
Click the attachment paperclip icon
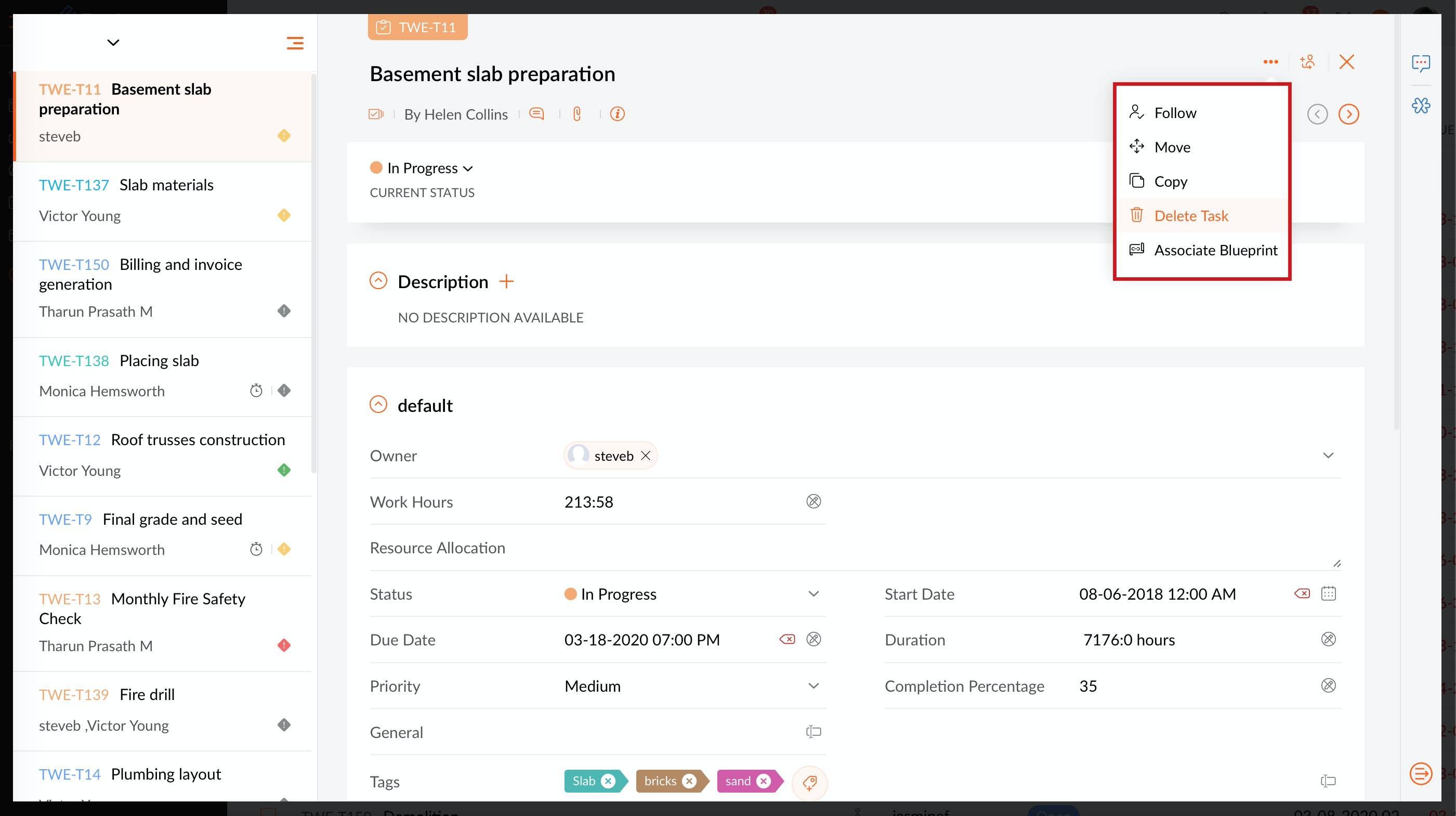coord(576,114)
